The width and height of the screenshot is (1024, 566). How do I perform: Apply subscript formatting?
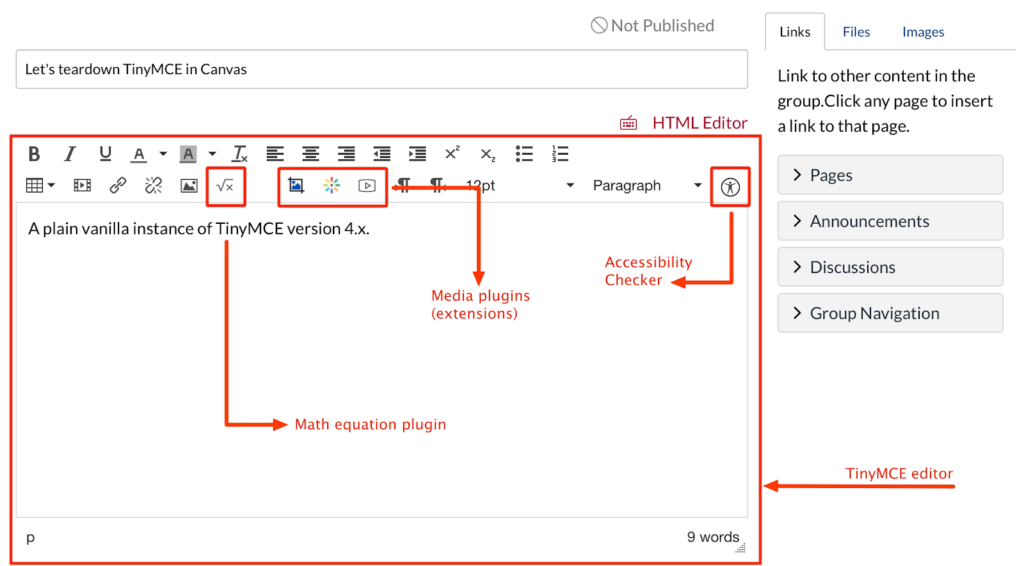coord(488,155)
